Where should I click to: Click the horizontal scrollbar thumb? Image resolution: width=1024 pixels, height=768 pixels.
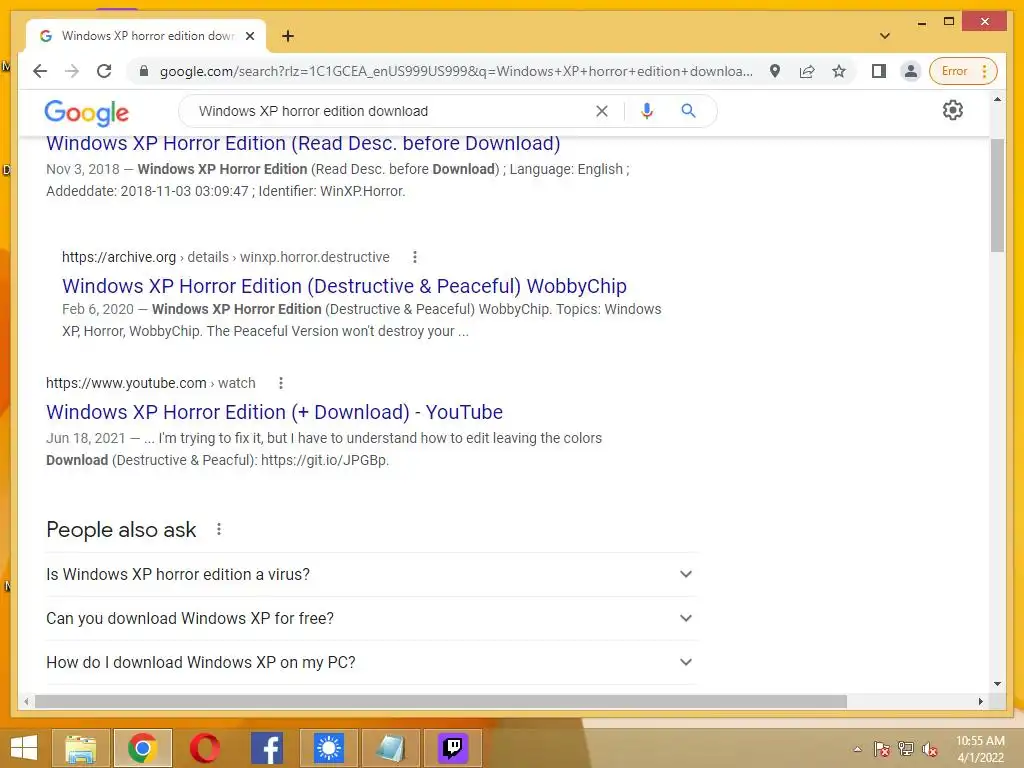pos(441,701)
